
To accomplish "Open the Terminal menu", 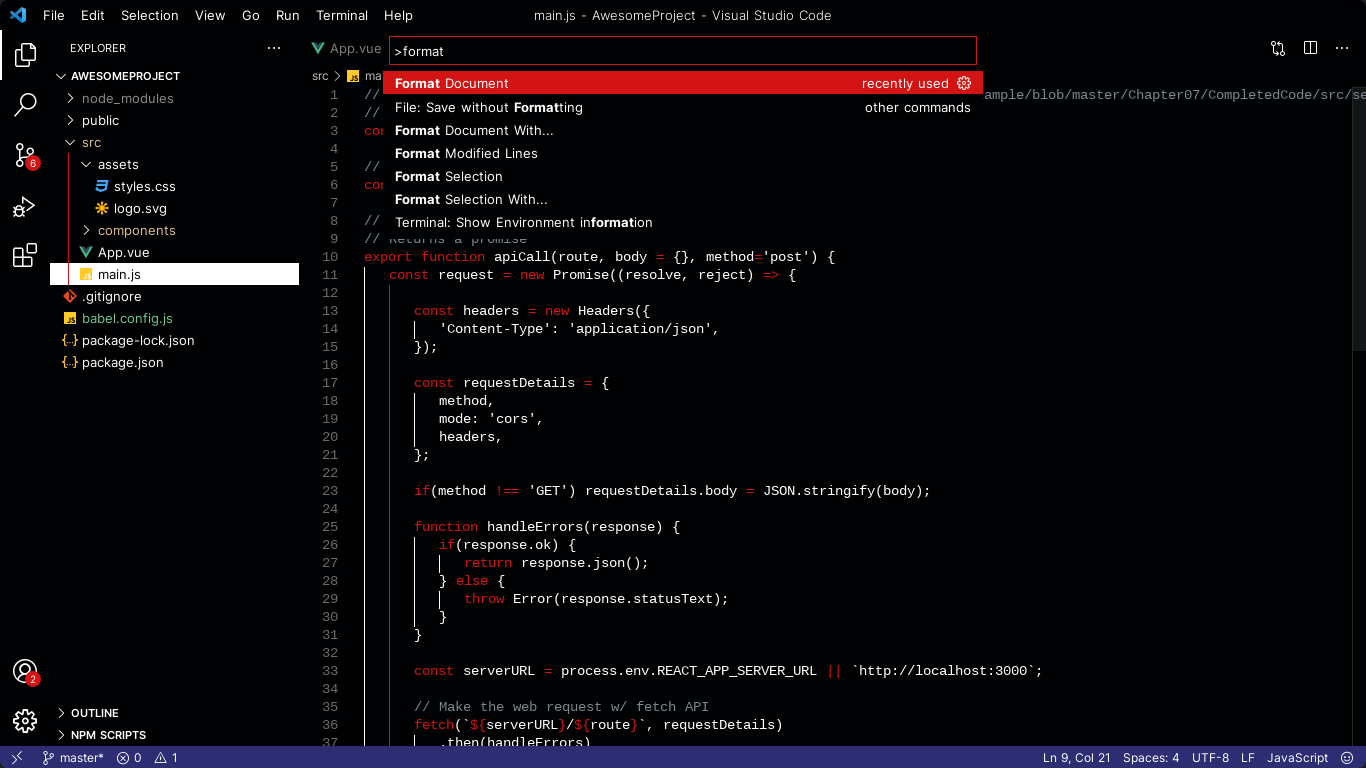I will [x=342, y=15].
